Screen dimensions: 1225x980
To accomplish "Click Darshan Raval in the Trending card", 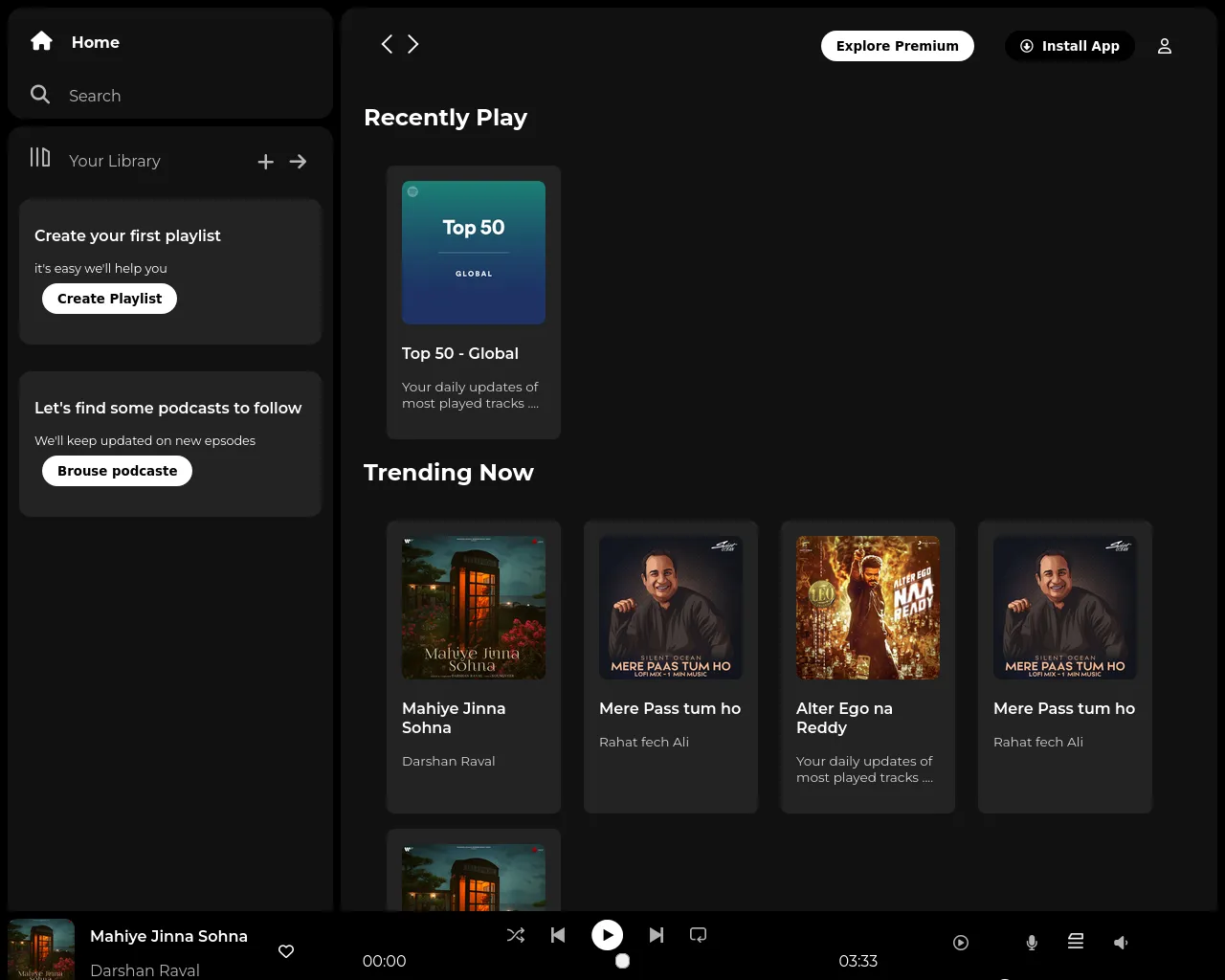I will pos(449,761).
